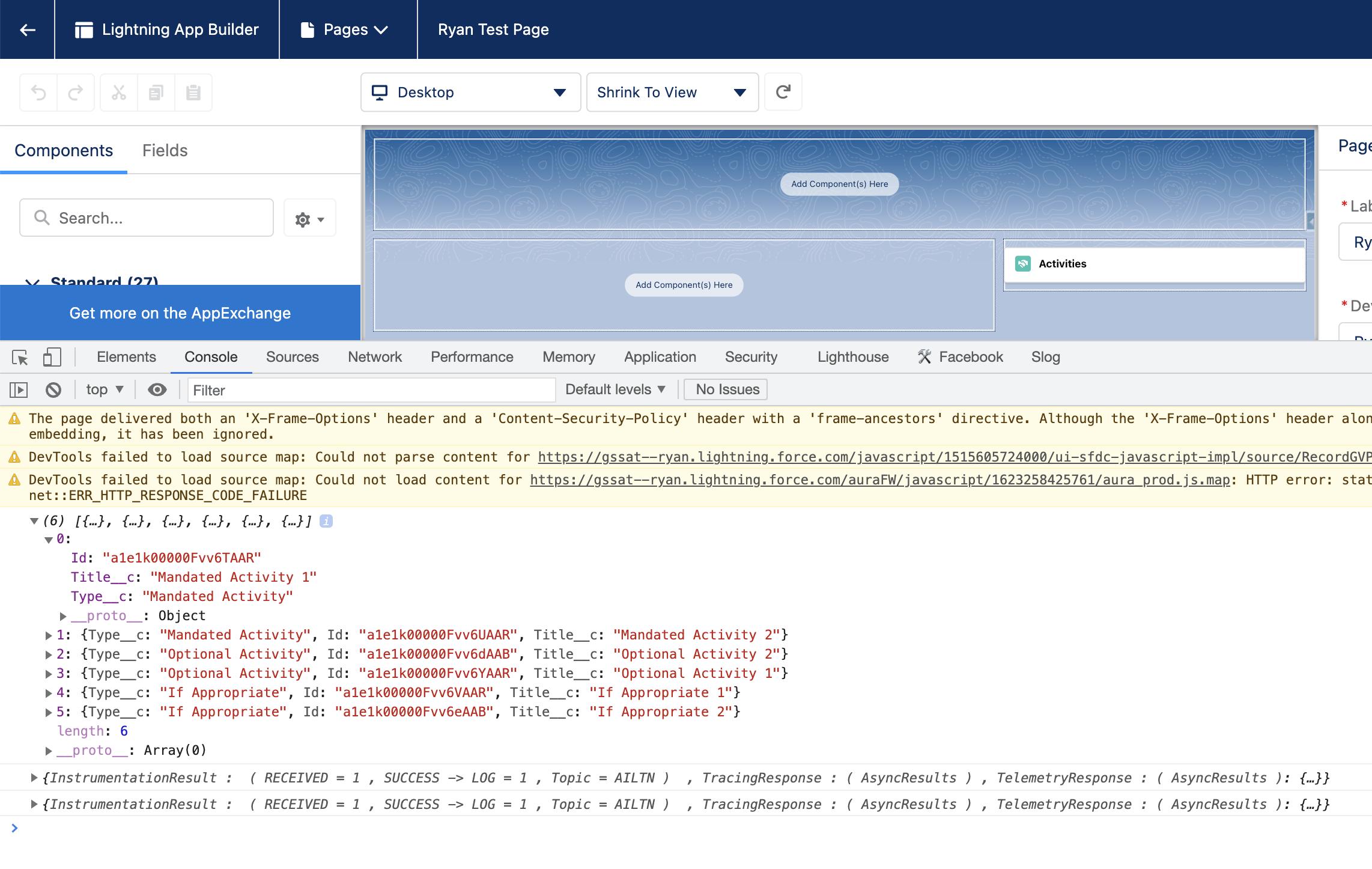Refresh the page canvas preview
Screen dimensions: 1372x869
pos(784,91)
